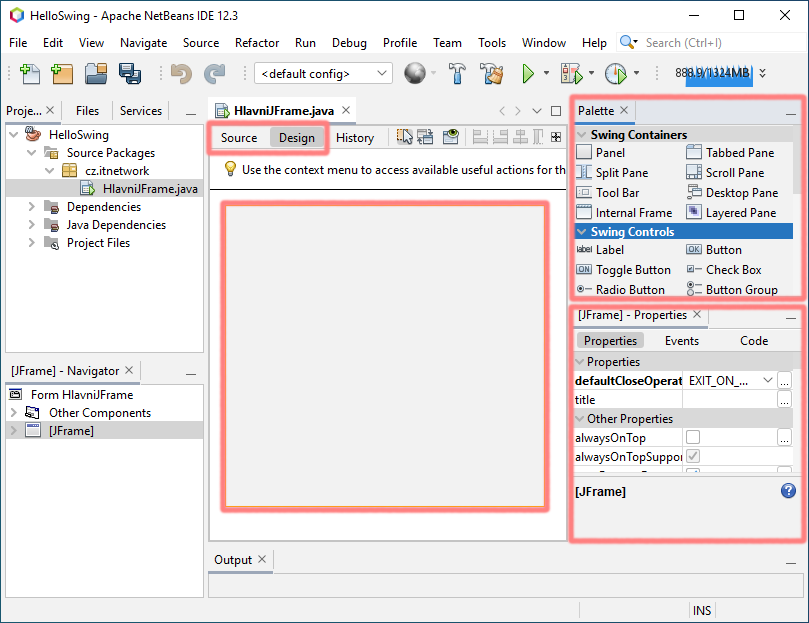The height and width of the screenshot is (623, 809).
Task: Expand the Java Dependencies node
Action: point(31,225)
